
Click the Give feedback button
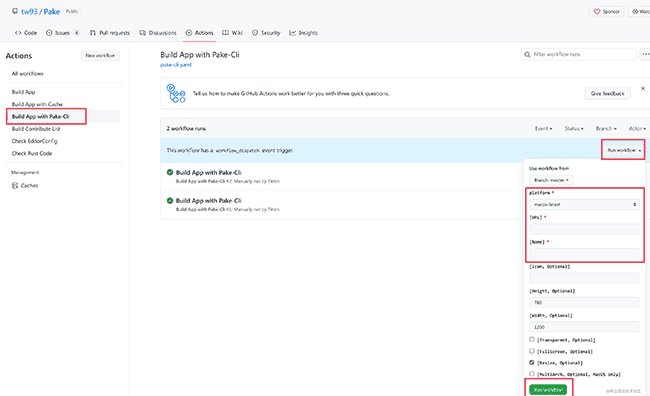click(x=607, y=93)
